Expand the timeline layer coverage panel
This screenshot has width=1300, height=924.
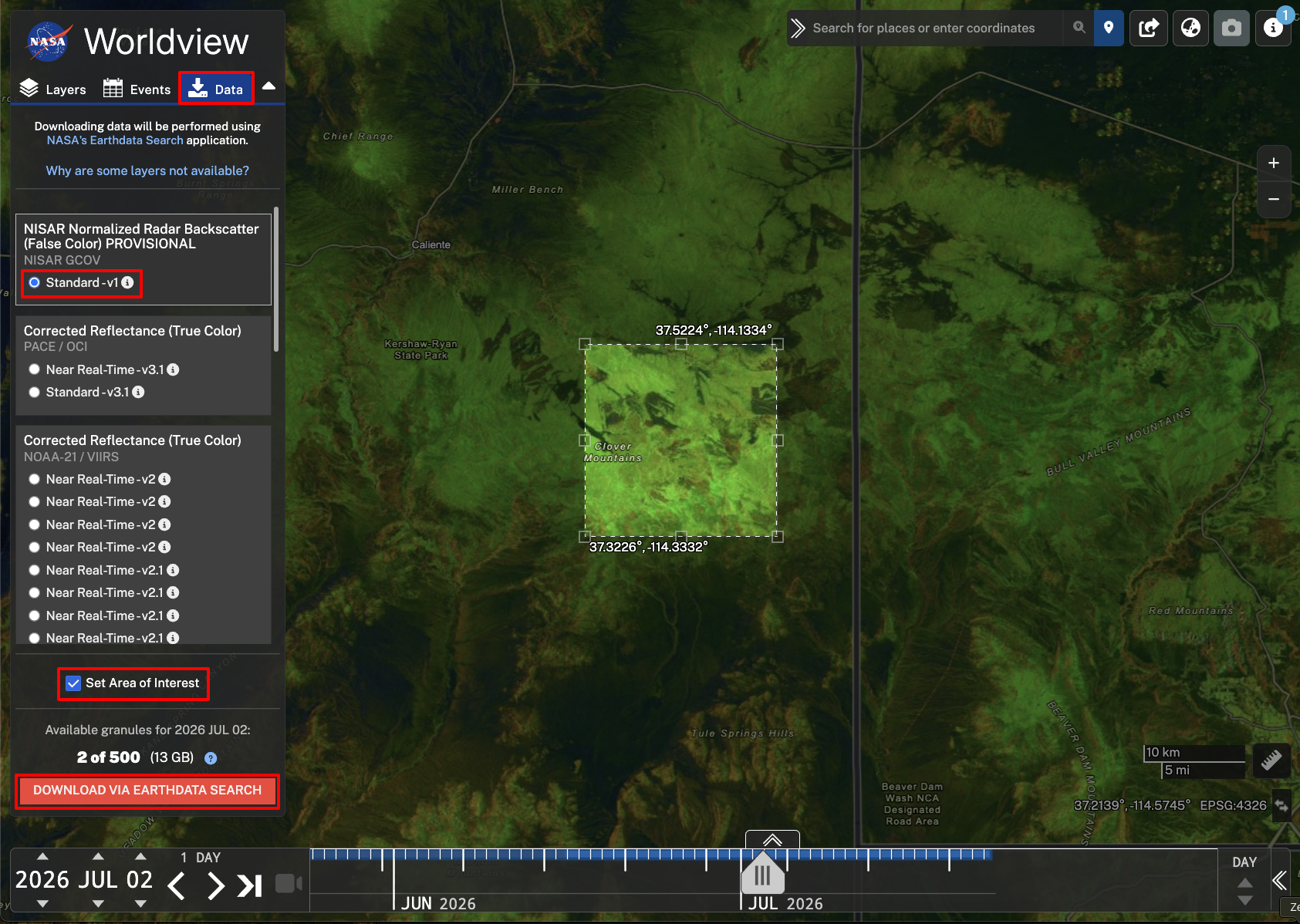pyautogui.click(x=772, y=840)
